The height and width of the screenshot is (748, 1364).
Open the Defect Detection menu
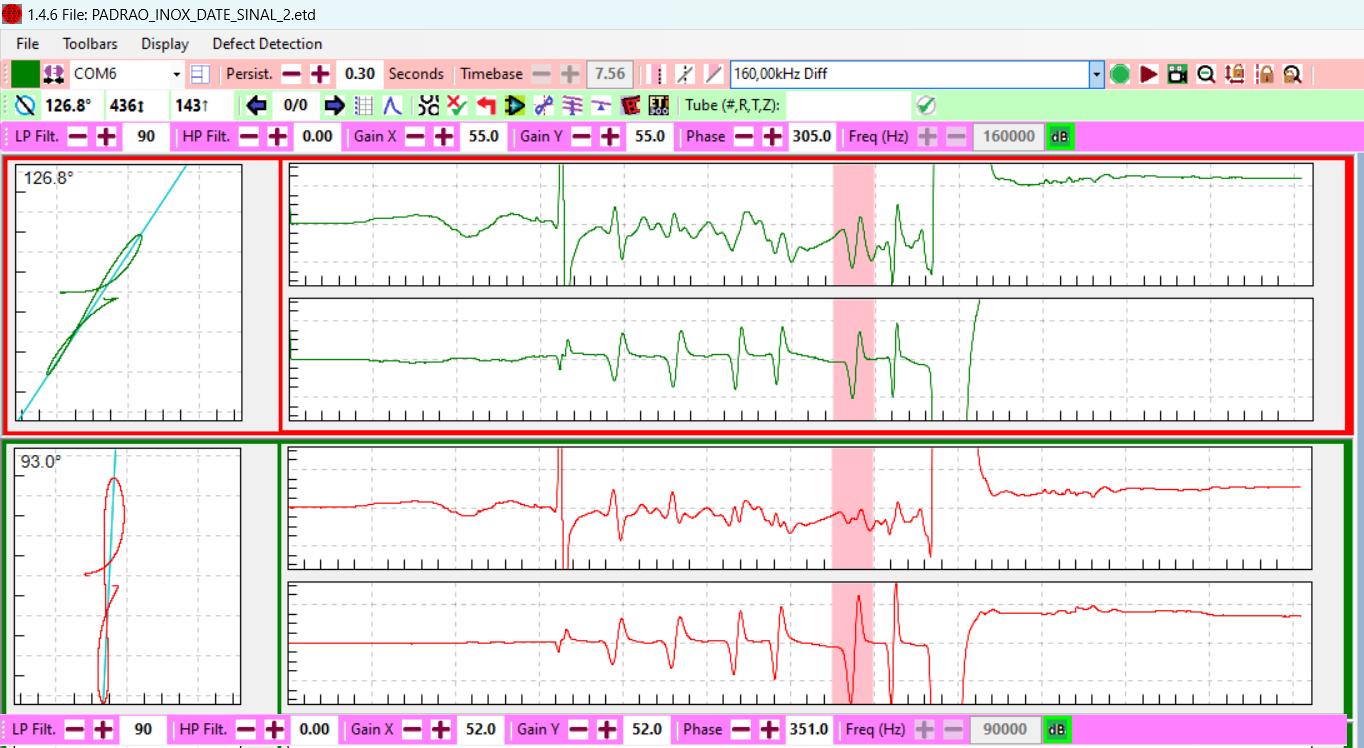click(267, 44)
